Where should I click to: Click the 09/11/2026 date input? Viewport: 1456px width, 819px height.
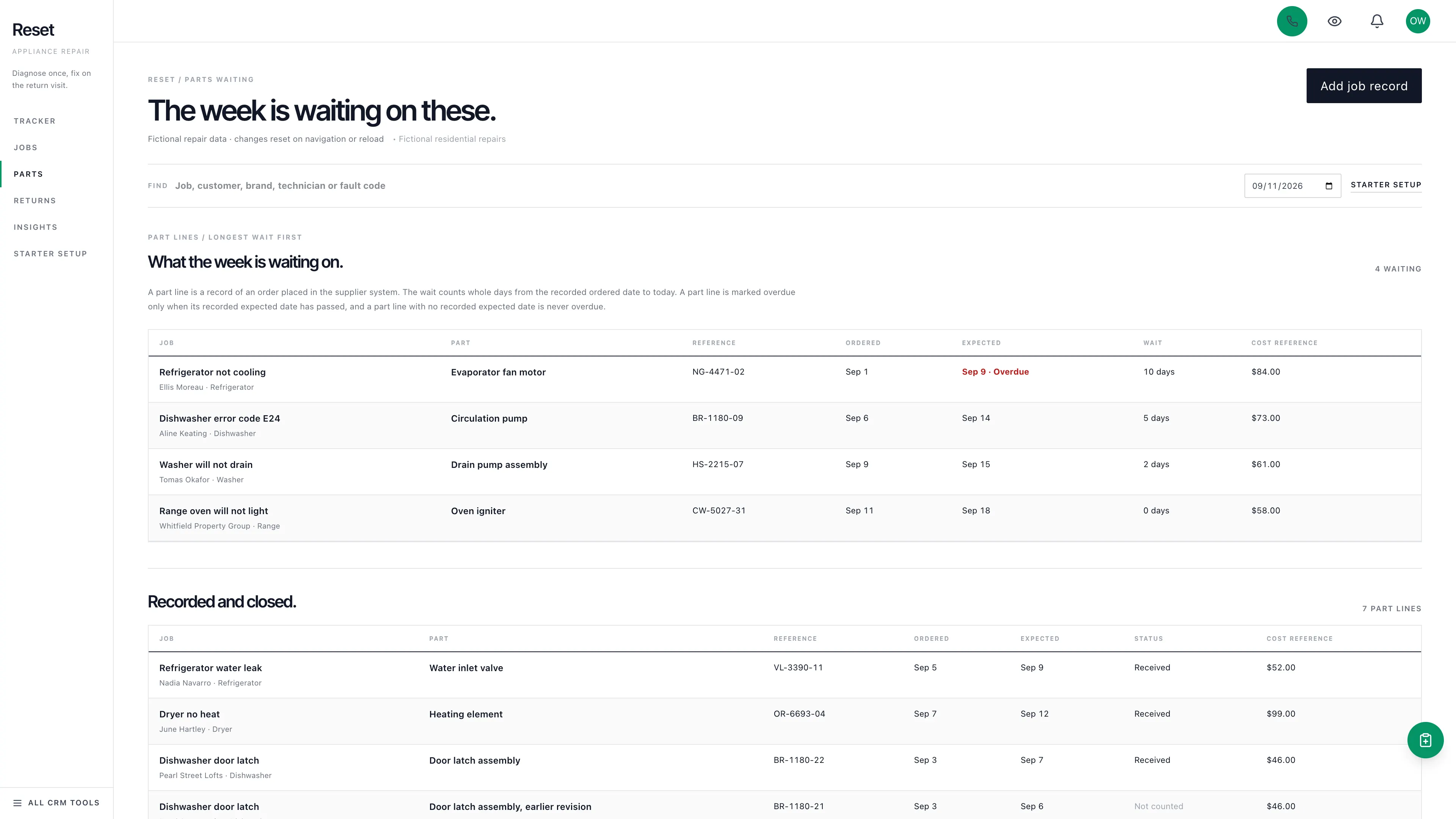[x=1292, y=186]
